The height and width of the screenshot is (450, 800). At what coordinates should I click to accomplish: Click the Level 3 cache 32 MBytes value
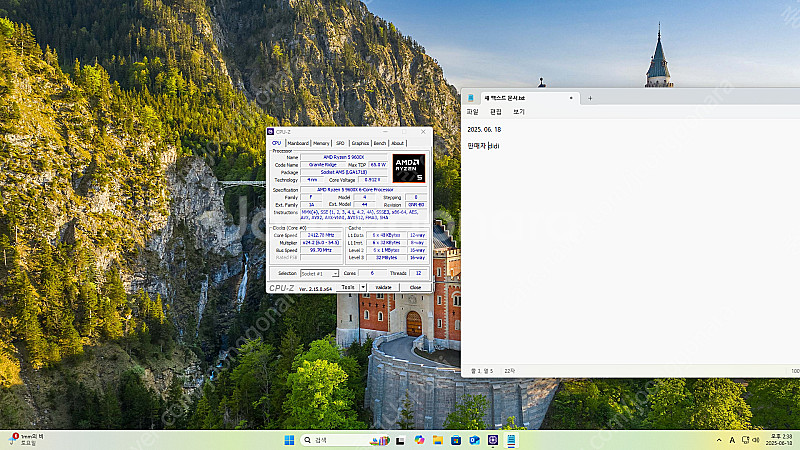click(x=386, y=258)
